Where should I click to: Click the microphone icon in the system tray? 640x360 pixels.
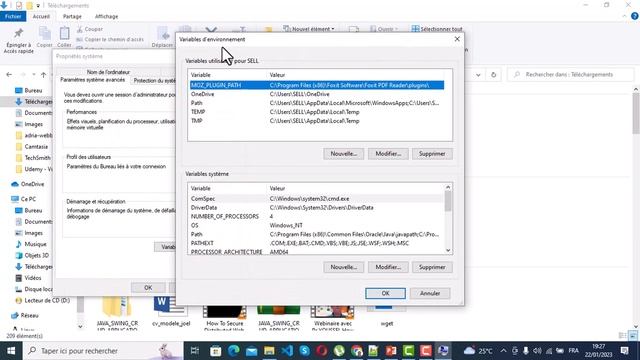click(x=526, y=351)
